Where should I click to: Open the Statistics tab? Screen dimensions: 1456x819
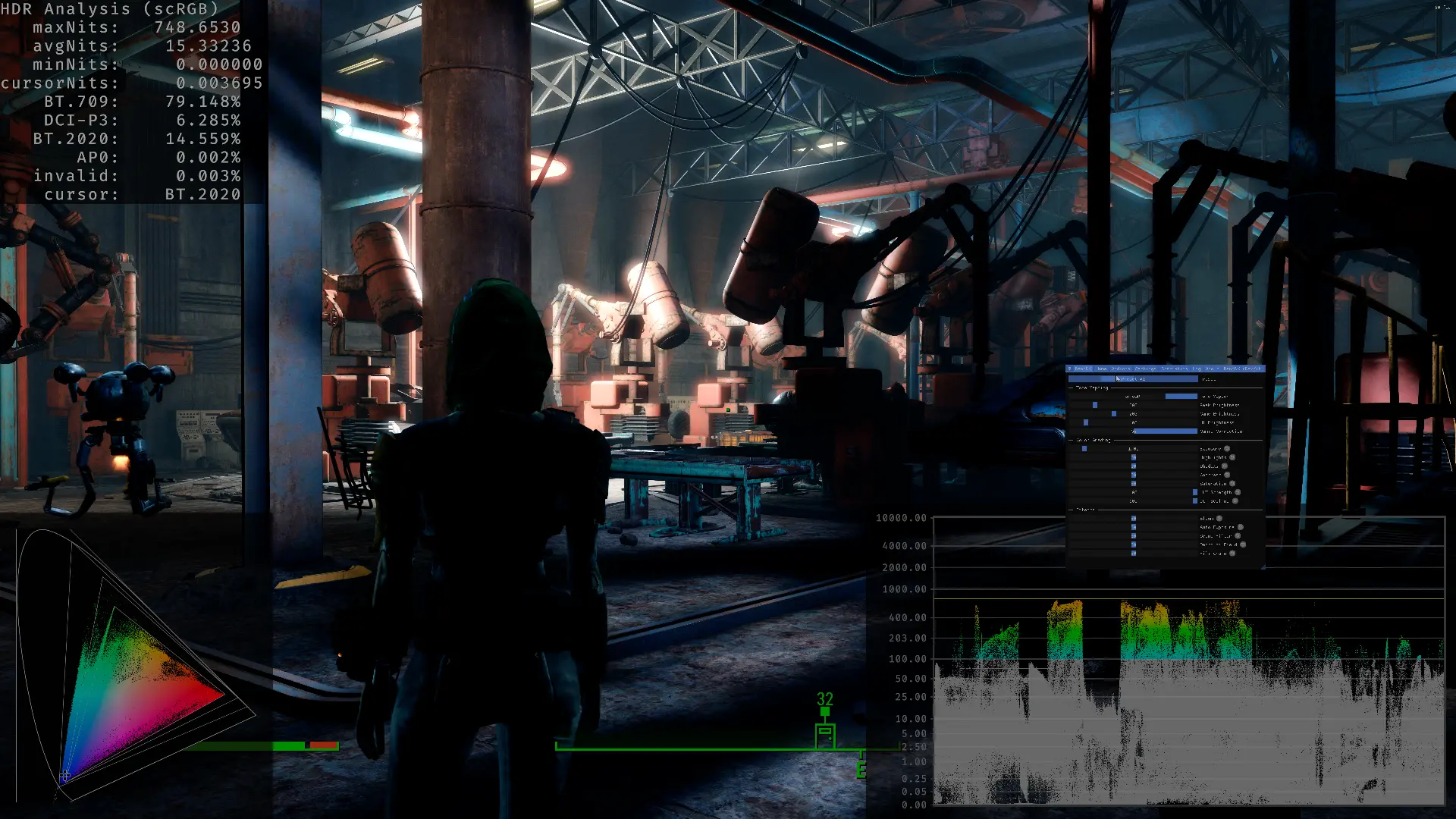point(1175,369)
